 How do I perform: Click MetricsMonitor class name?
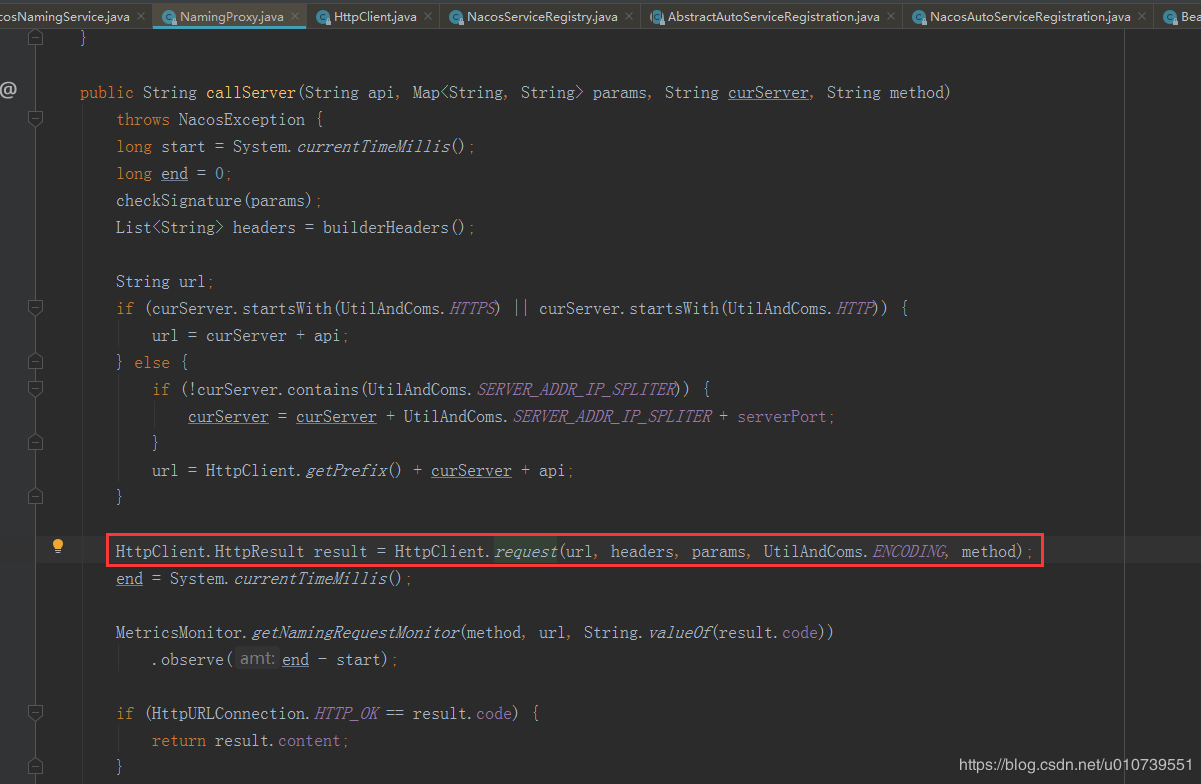pos(179,632)
